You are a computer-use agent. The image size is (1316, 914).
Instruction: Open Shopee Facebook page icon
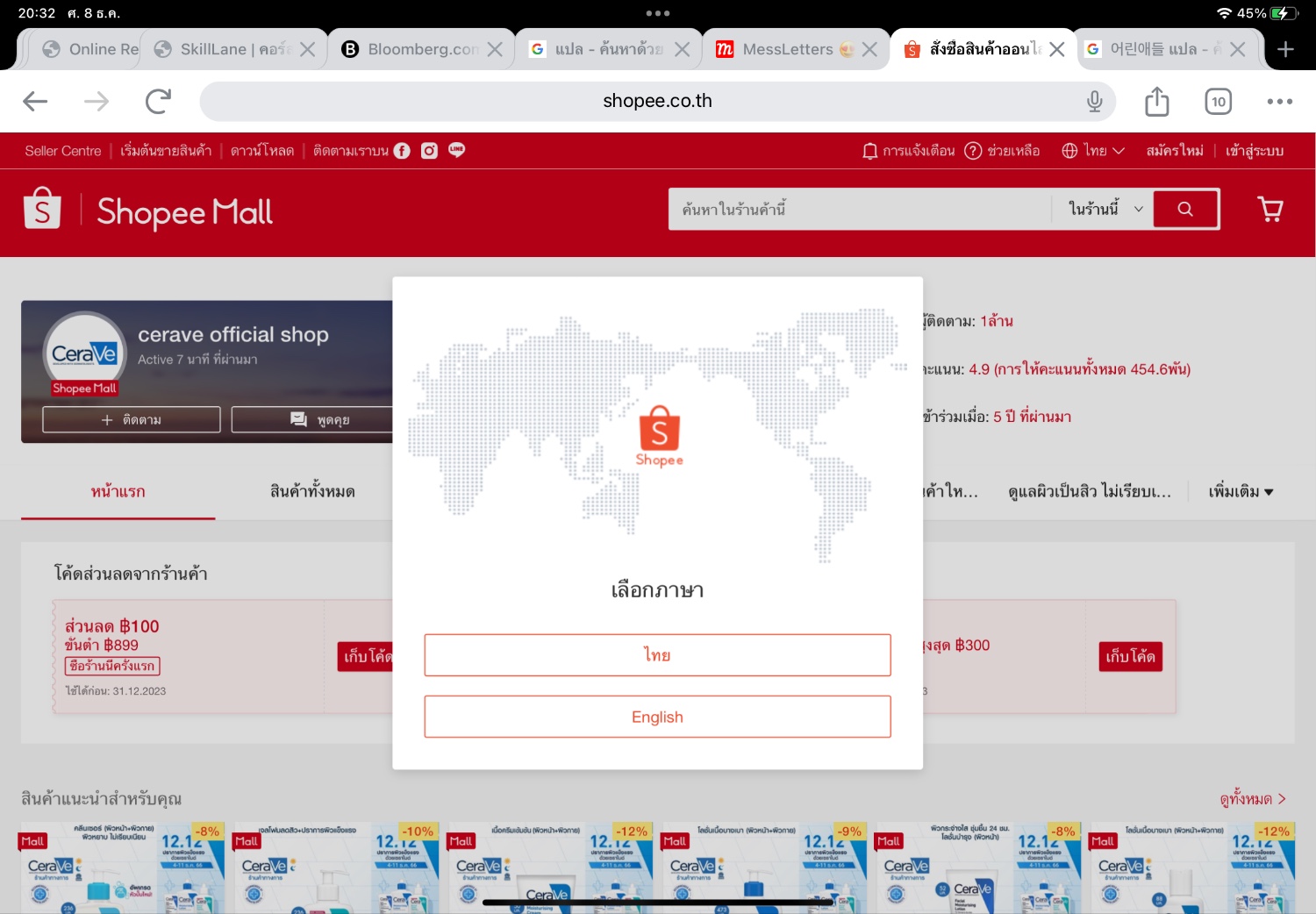click(402, 151)
